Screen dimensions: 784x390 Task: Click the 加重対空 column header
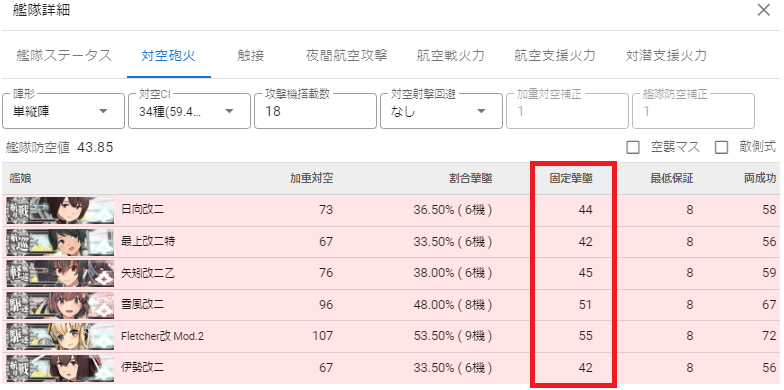[x=312, y=178]
